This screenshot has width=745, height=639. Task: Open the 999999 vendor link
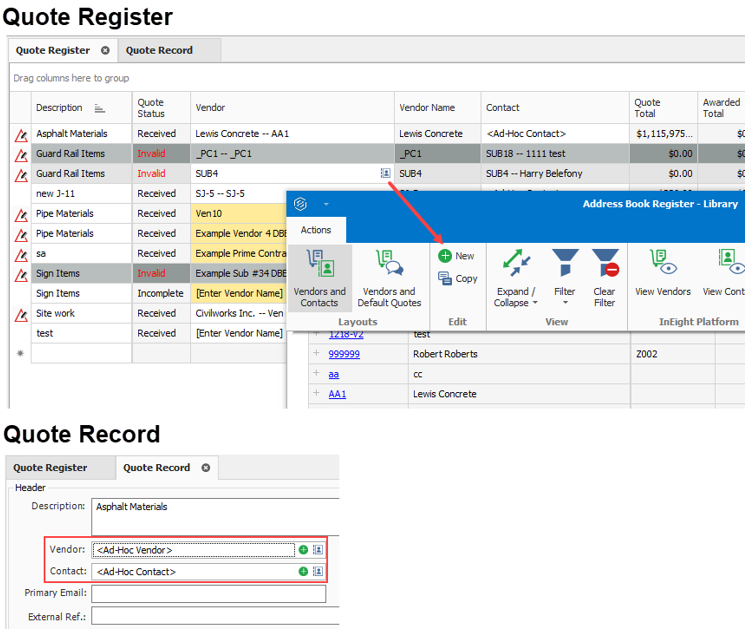pyautogui.click(x=344, y=354)
